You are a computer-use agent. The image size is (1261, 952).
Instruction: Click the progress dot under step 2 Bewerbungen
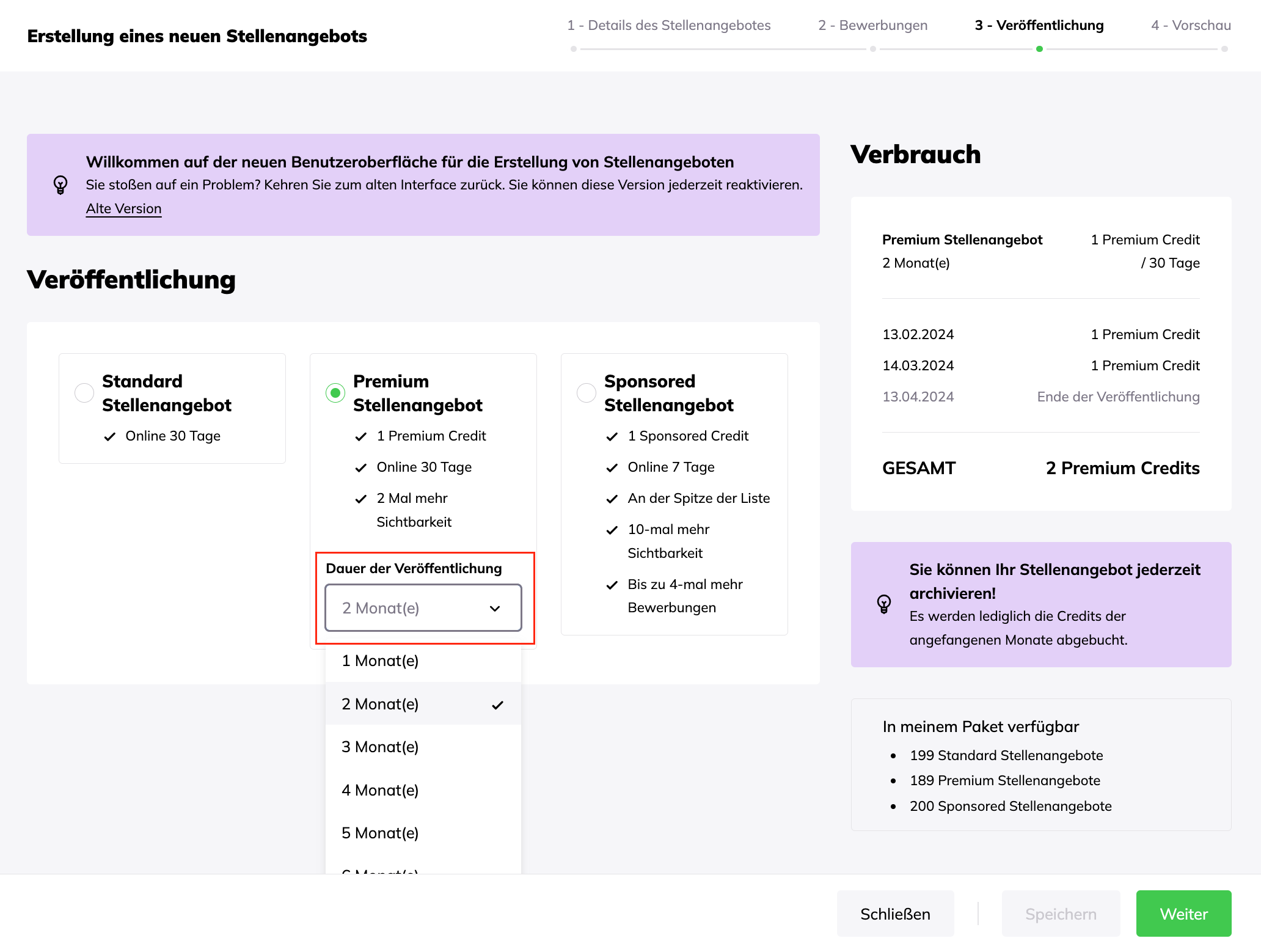(x=873, y=49)
